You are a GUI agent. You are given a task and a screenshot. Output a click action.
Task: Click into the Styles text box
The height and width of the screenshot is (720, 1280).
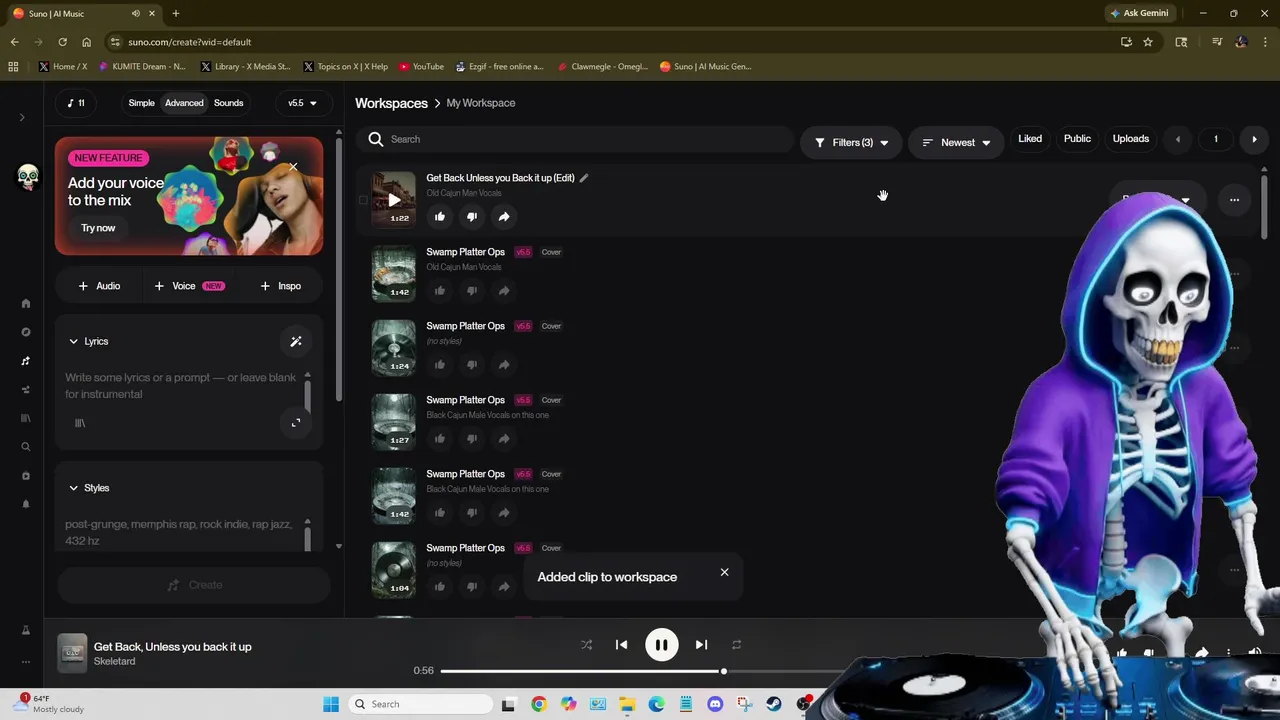click(x=181, y=532)
